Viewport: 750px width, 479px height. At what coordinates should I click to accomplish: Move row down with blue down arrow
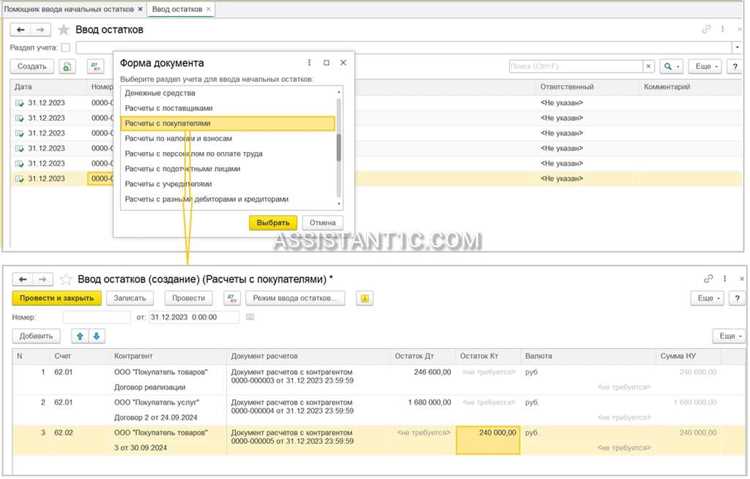(x=97, y=336)
